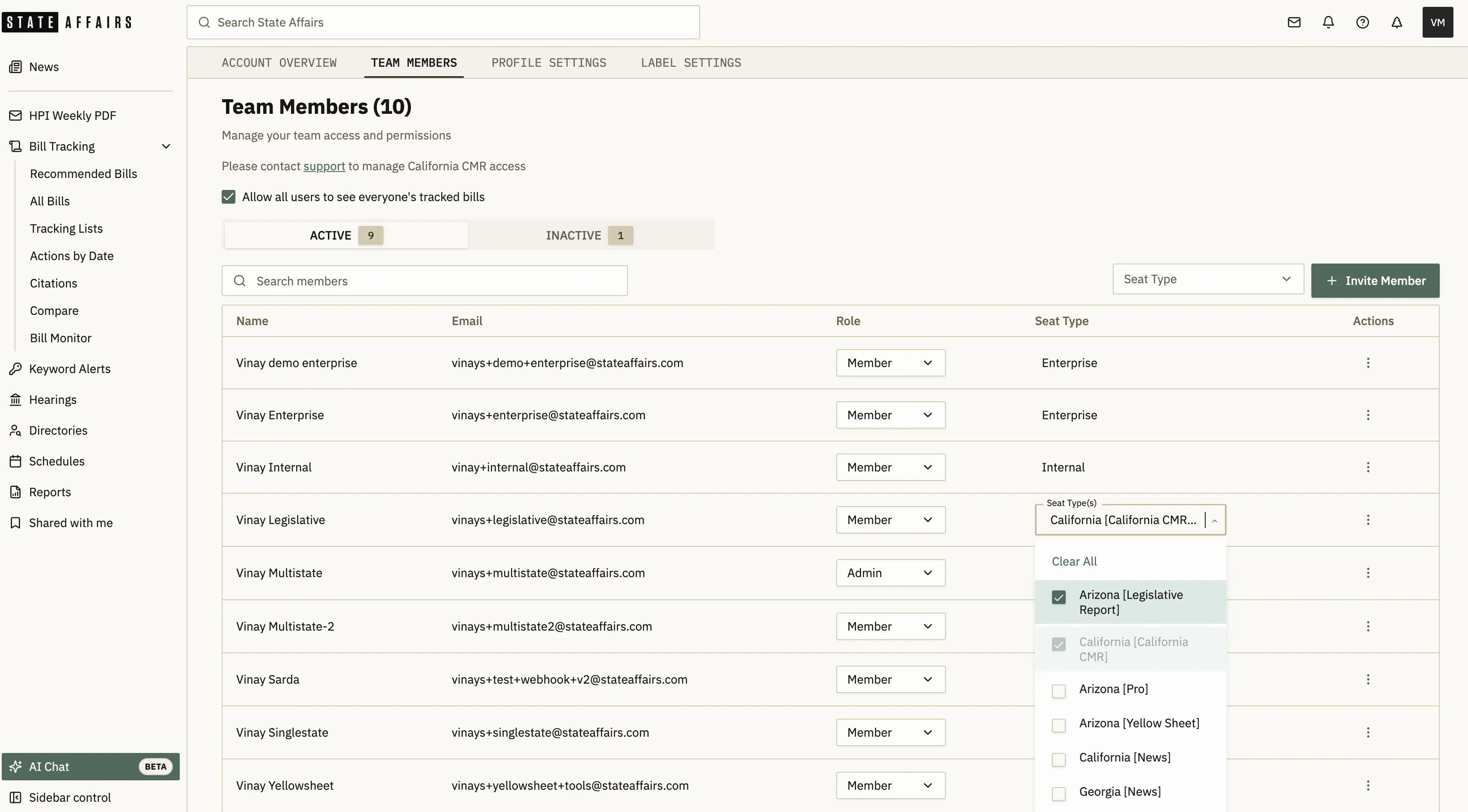Open actions menu for Vinay Multistate-2
Screen dimensions: 1468x812
(1368, 626)
